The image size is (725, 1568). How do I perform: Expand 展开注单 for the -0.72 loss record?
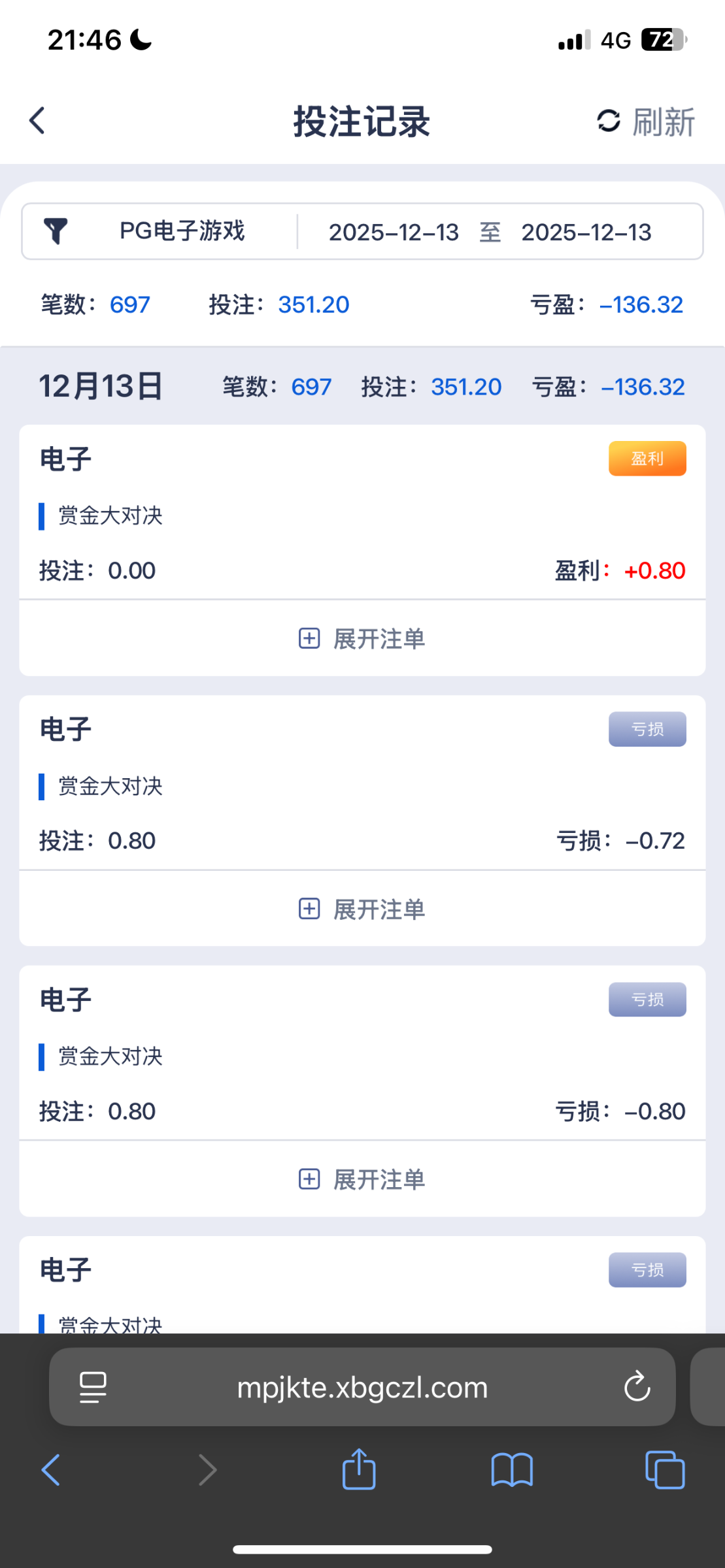(362, 909)
